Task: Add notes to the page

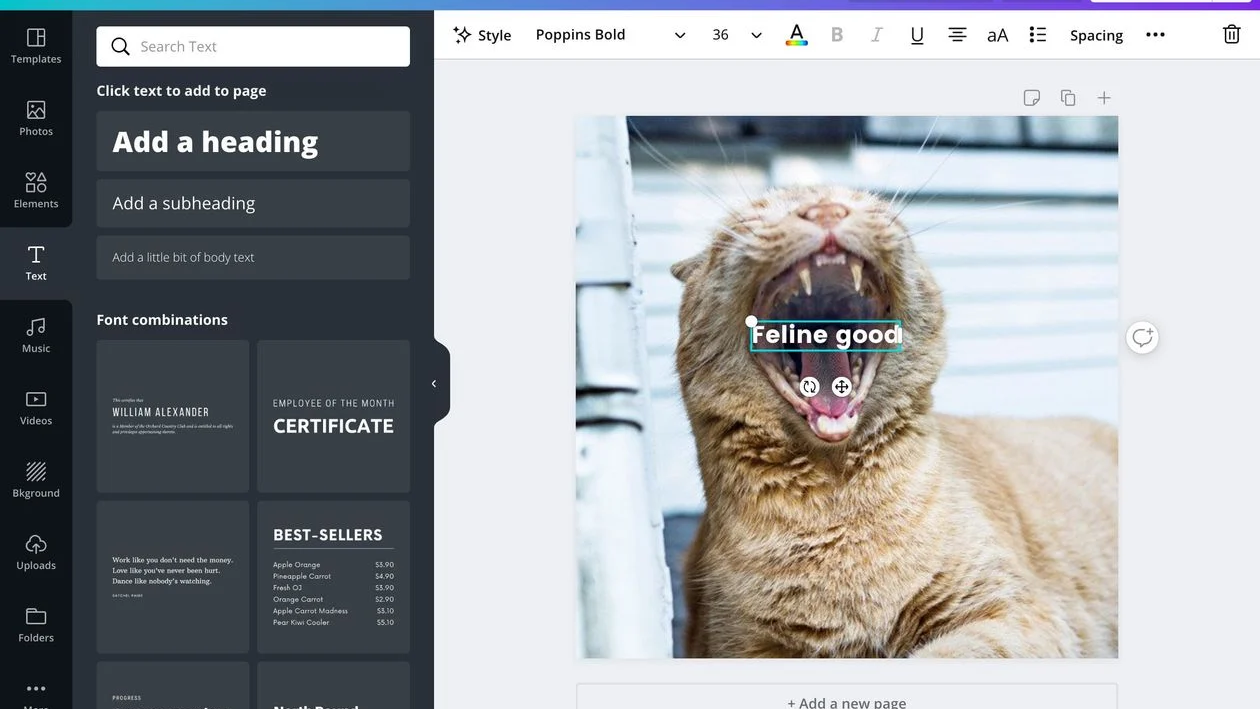Action: coord(1032,98)
